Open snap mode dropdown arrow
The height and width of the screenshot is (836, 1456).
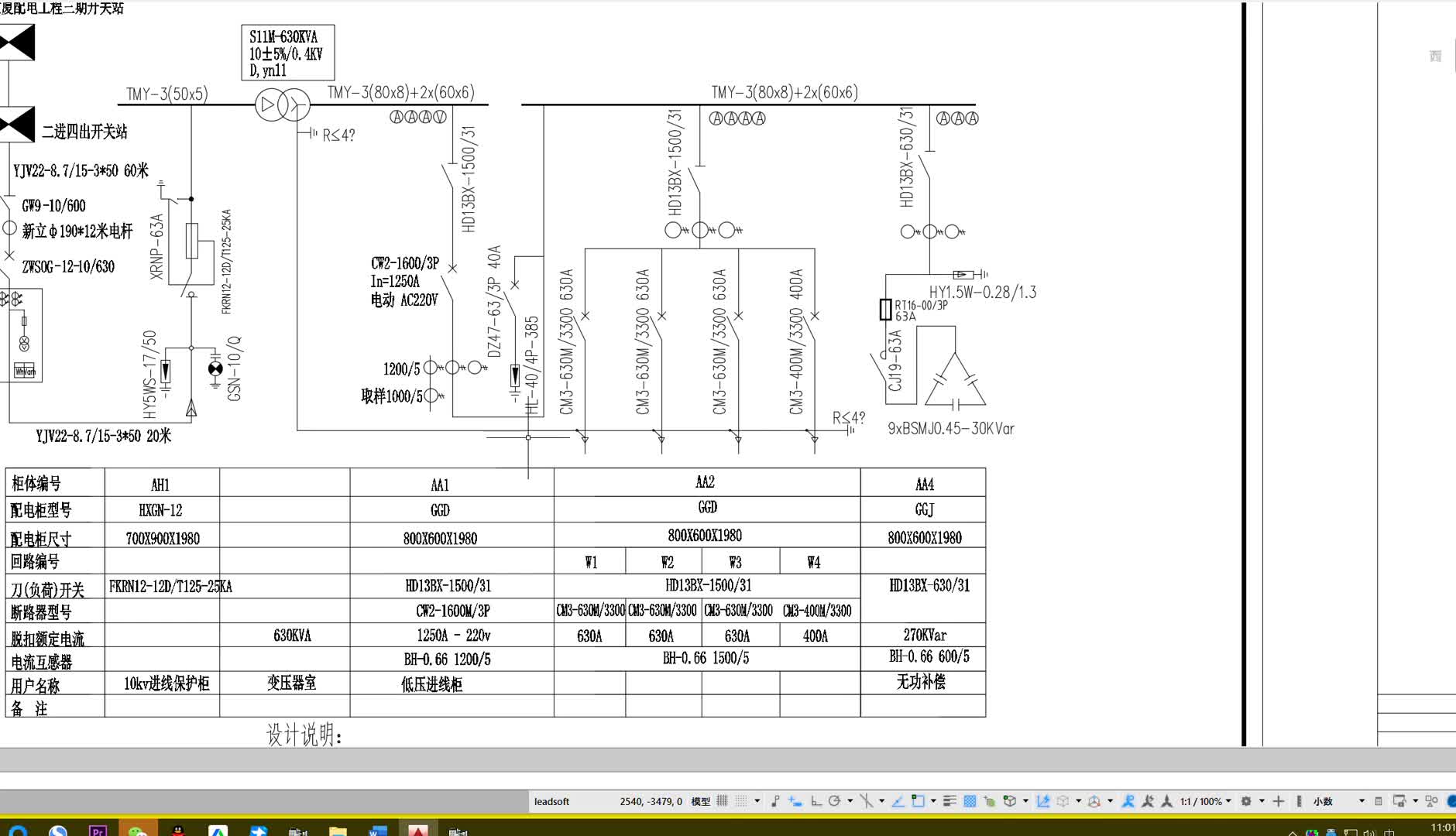click(x=757, y=801)
